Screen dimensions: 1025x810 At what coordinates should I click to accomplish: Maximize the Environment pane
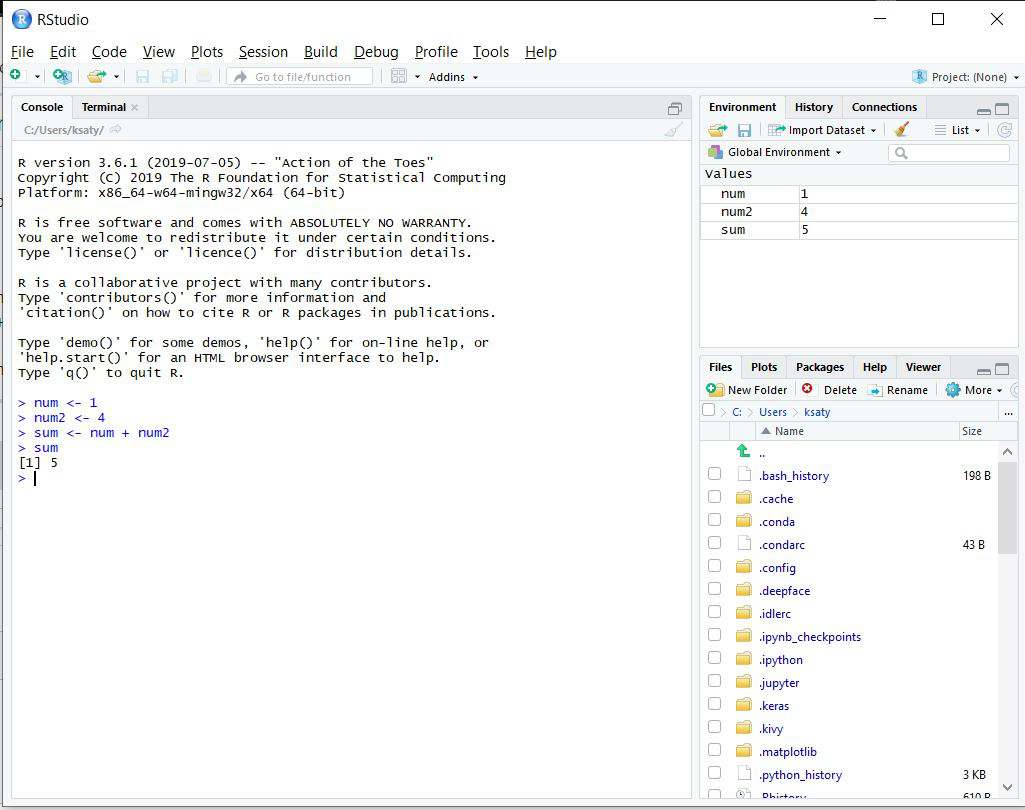coord(1002,109)
